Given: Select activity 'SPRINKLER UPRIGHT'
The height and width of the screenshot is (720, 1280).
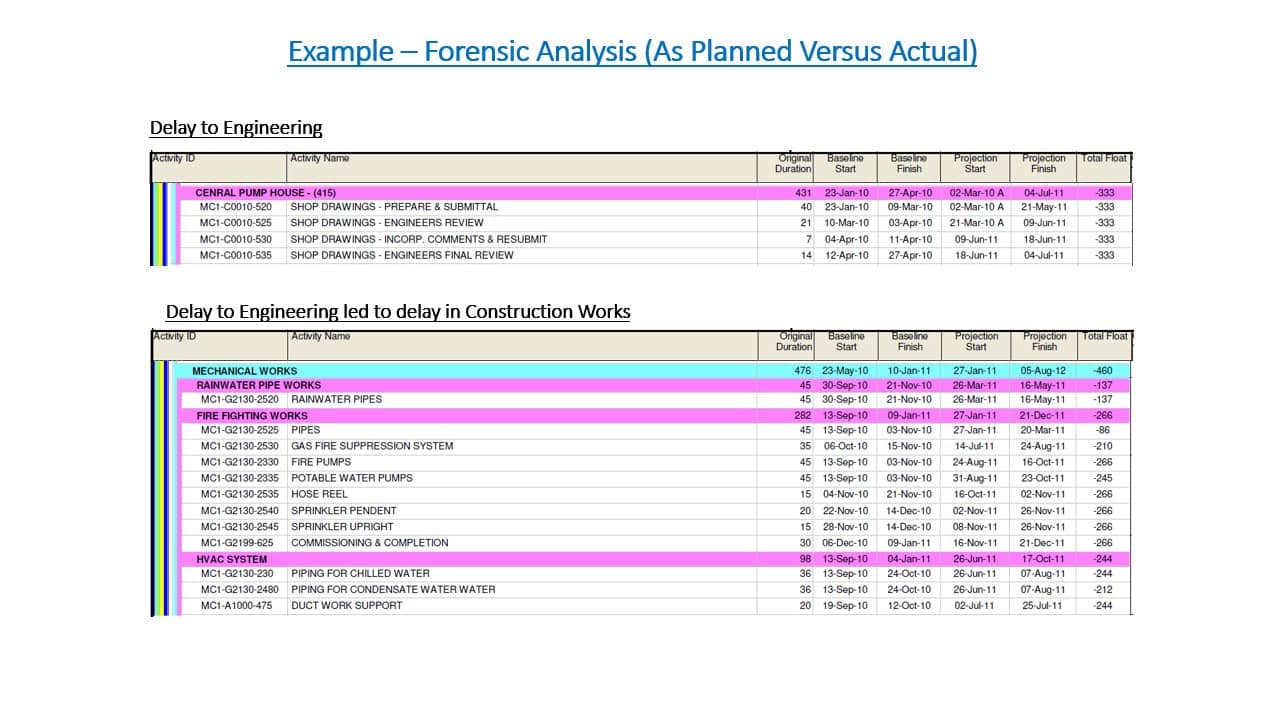Looking at the screenshot, I should (342, 527).
